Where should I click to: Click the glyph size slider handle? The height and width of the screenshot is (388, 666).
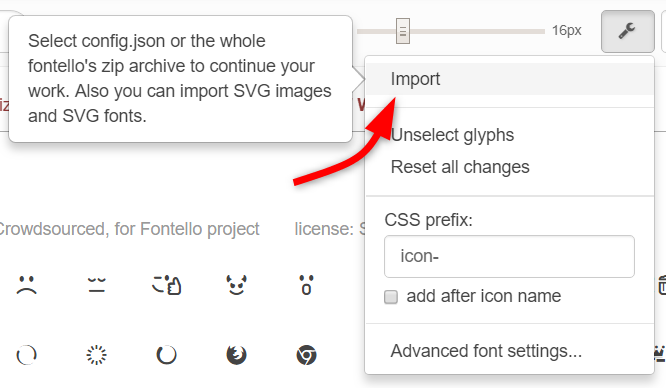(403, 31)
